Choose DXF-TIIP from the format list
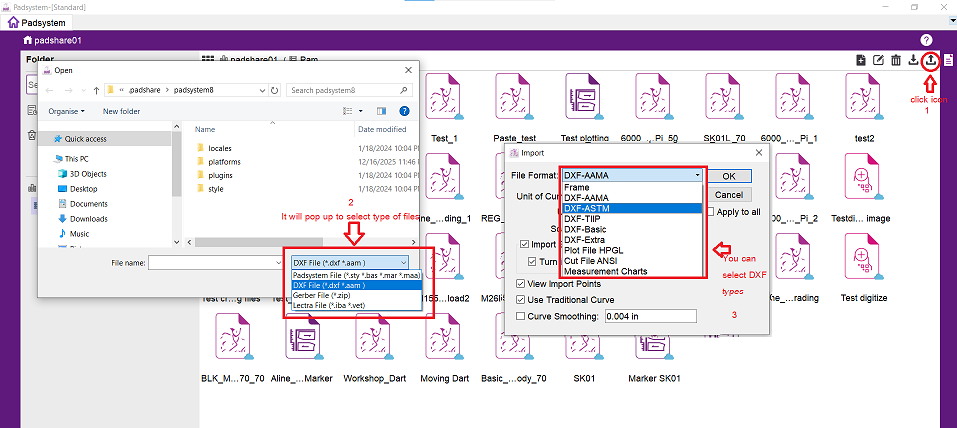957x428 pixels. (632, 219)
